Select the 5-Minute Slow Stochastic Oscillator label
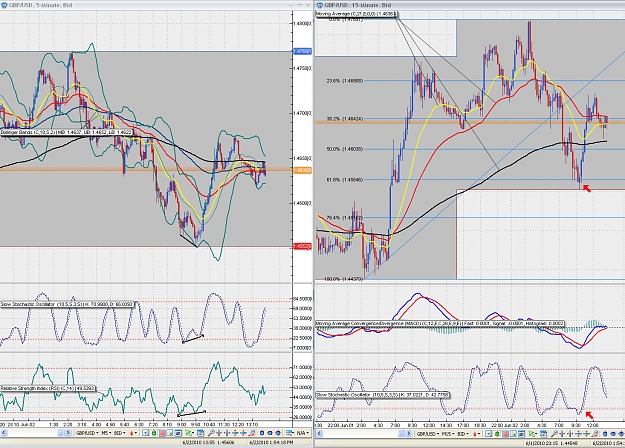The image size is (625, 448). (67, 305)
